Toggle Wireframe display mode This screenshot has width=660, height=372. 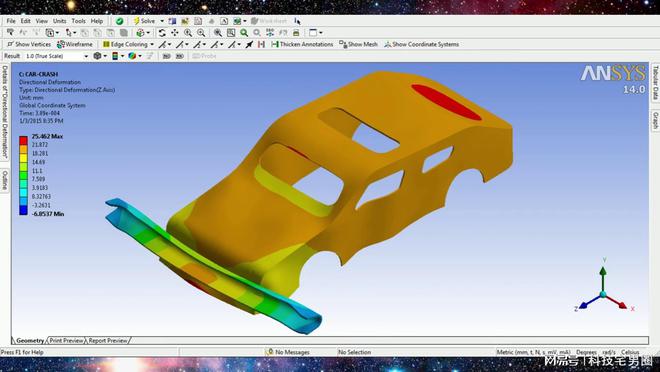click(x=75, y=44)
